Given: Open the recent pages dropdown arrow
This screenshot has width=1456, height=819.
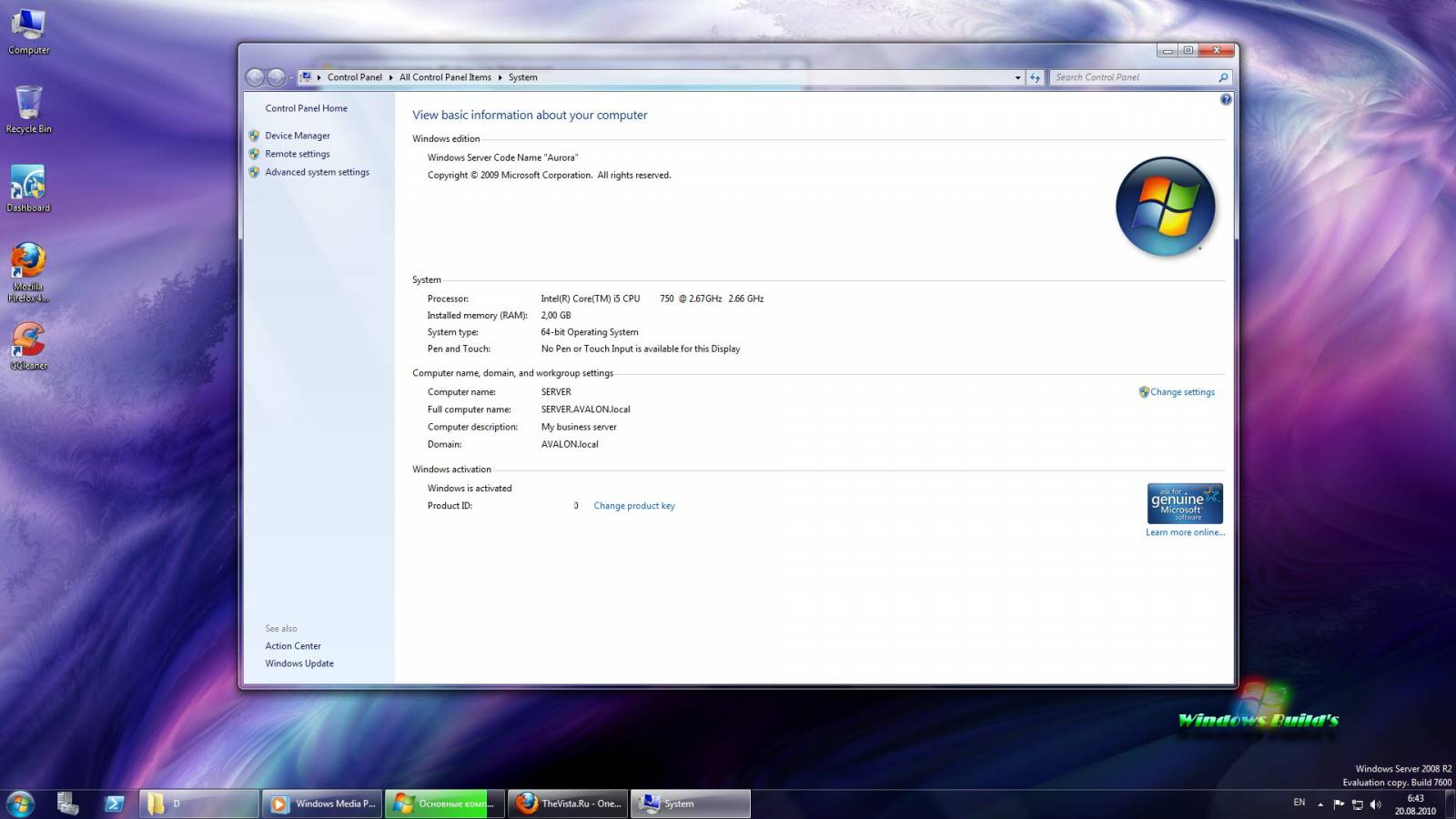Looking at the screenshot, I should [291, 78].
